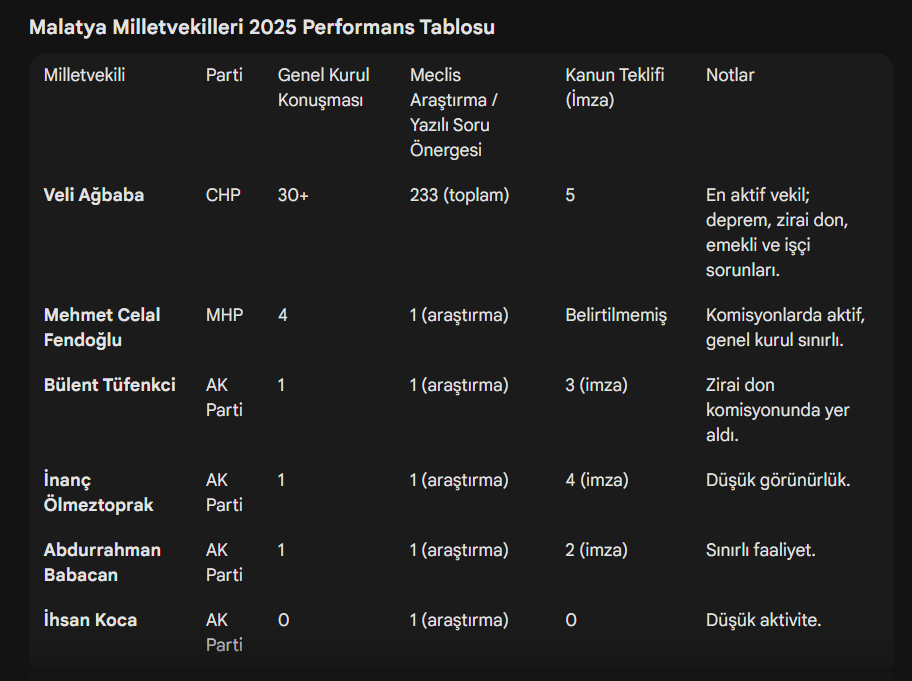
Task: Select the Kanun Teklifi (İmza) header
Action: tap(614, 88)
